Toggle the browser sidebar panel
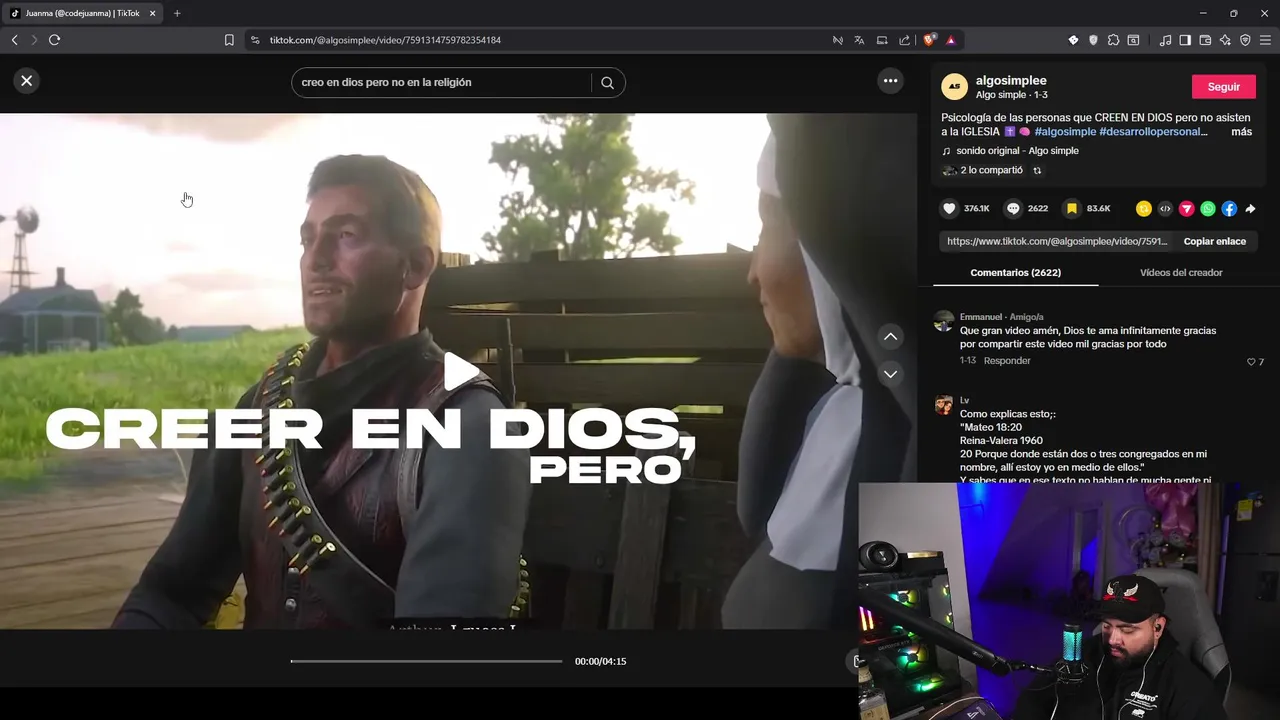 [x=1185, y=40]
